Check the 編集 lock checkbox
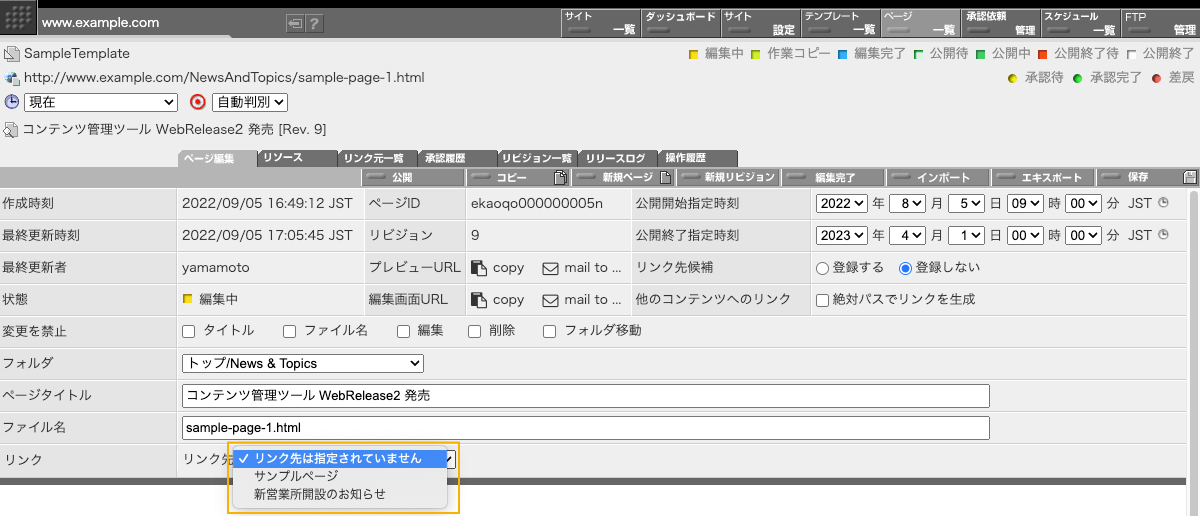The width and height of the screenshot is (1200, 516). (404, 331)
